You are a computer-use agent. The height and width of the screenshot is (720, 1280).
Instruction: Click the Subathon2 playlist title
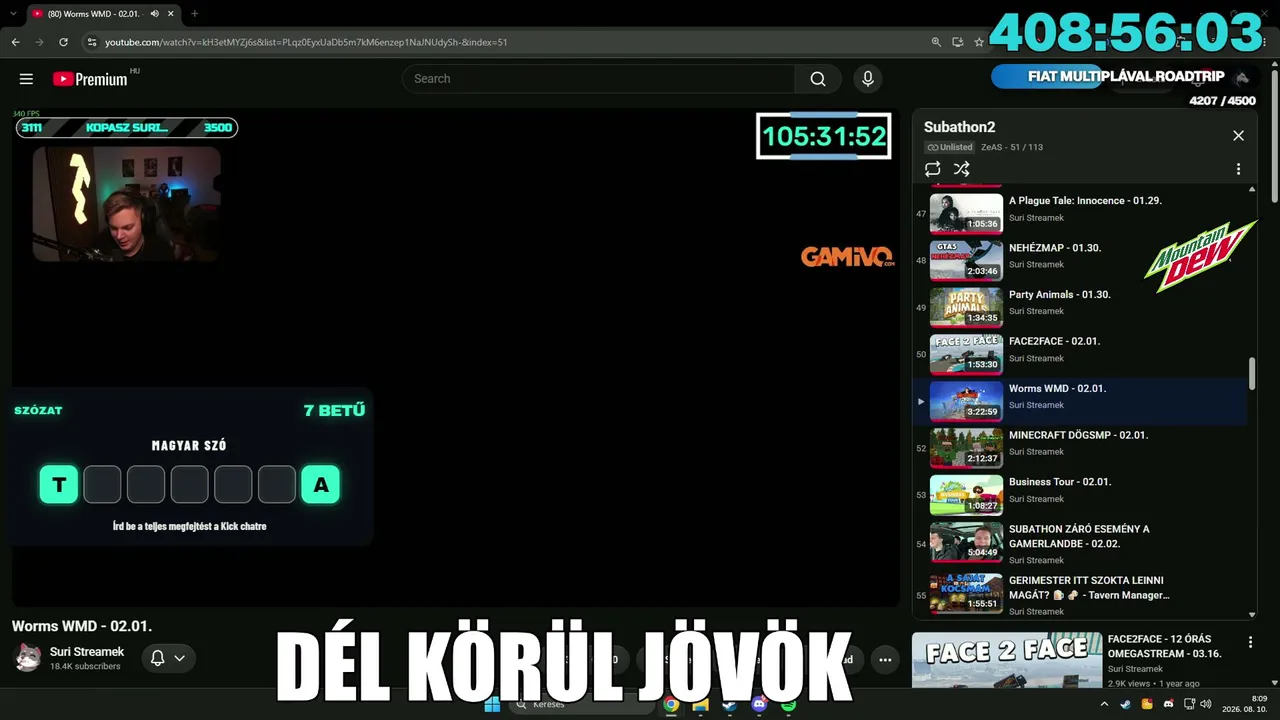coord(959,127)
